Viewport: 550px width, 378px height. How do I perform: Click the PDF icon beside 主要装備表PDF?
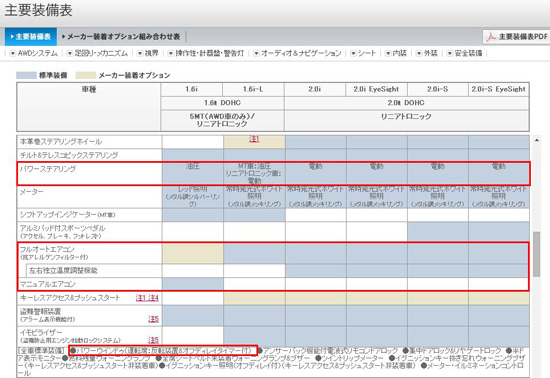point(491,36)
